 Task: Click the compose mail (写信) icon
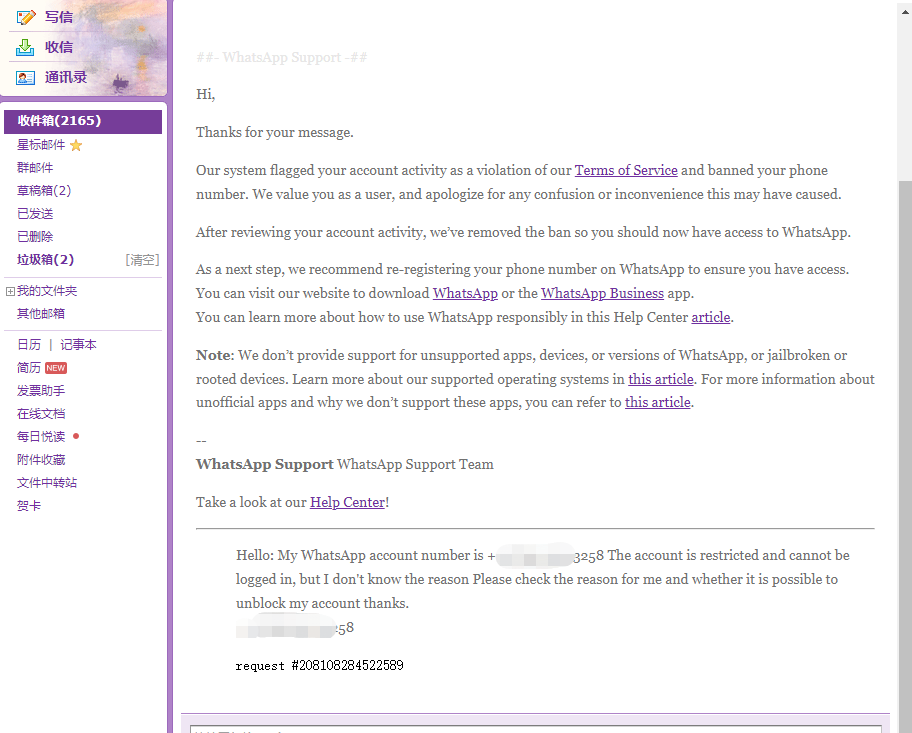26,17
